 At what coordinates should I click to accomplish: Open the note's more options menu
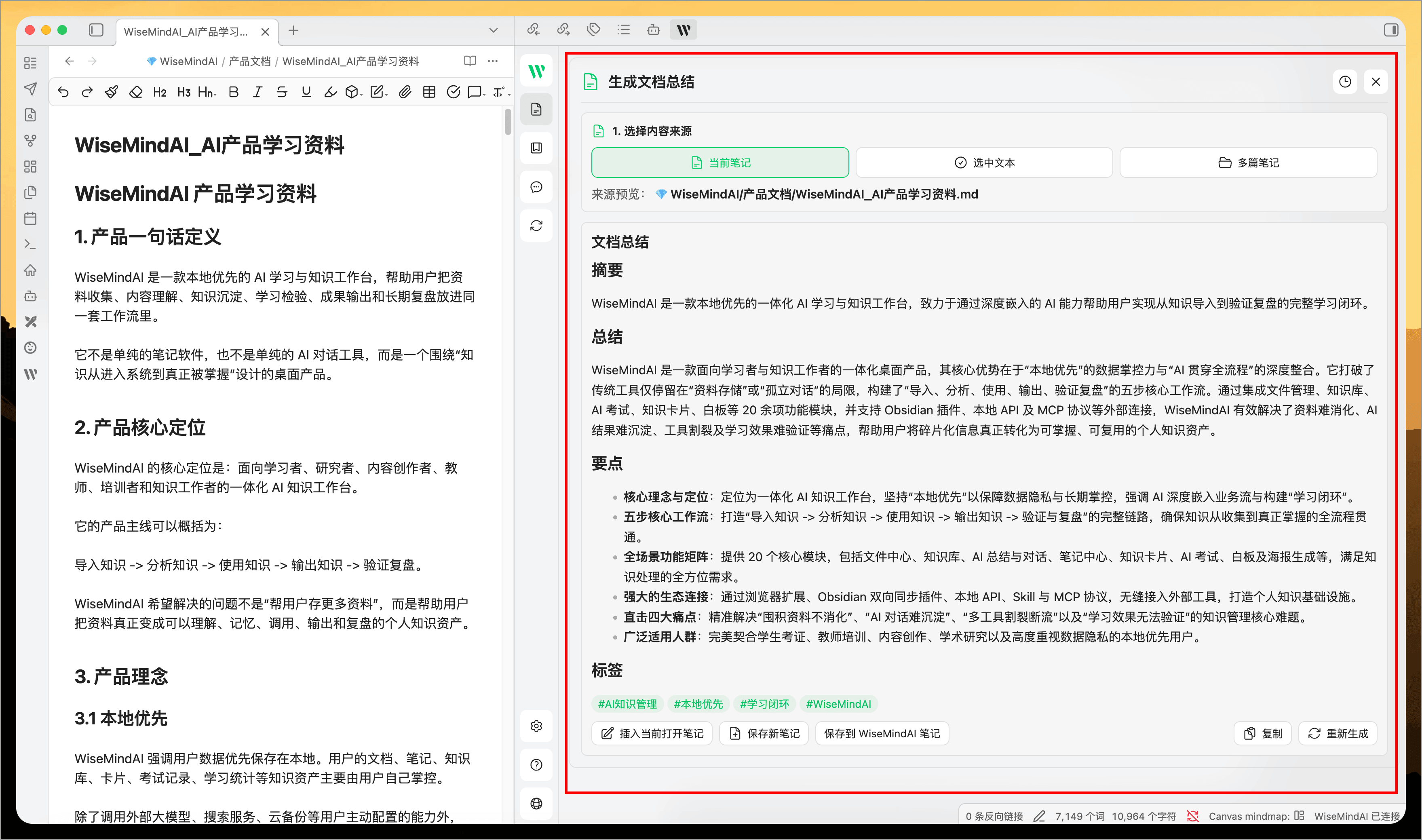tap(493, 61)
